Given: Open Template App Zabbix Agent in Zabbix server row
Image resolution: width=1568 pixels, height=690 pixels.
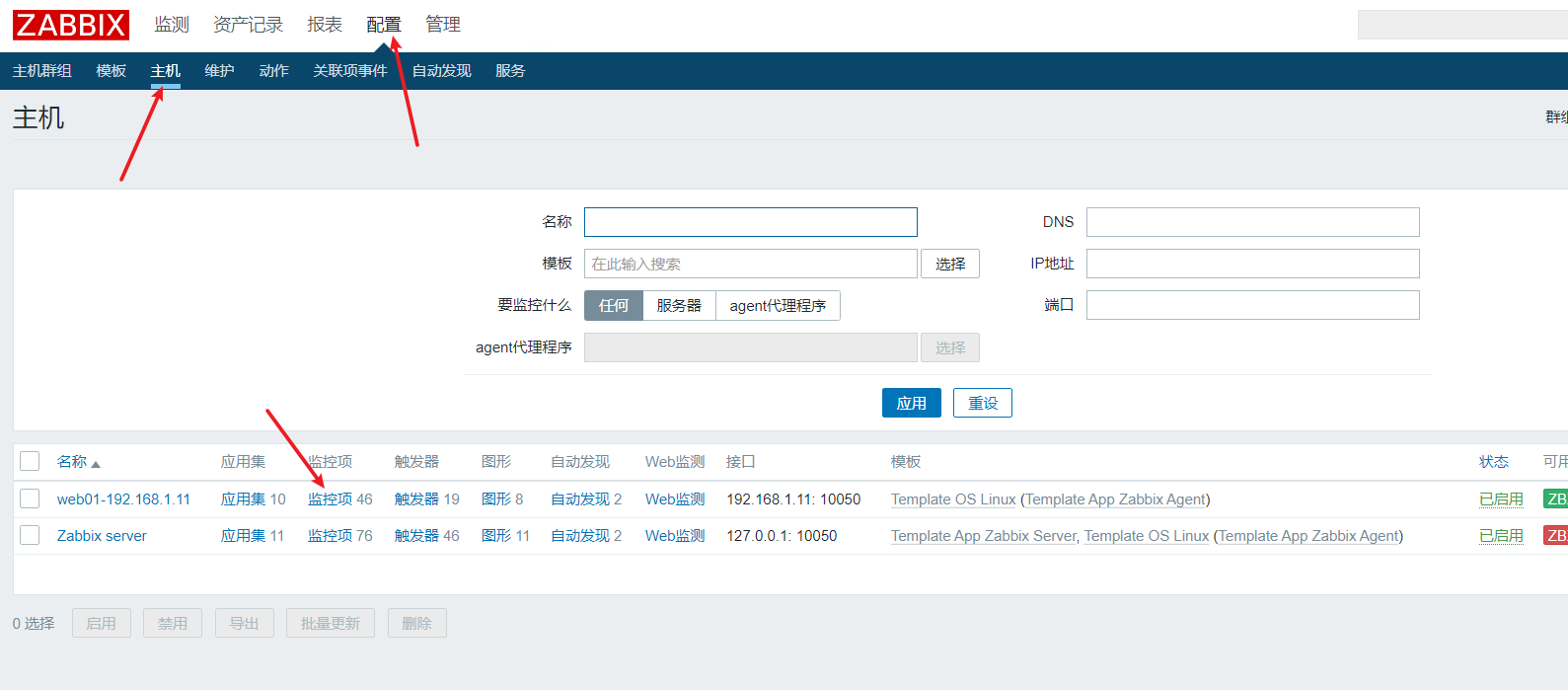Looking at the screenshot, I should coord(1308,536).
